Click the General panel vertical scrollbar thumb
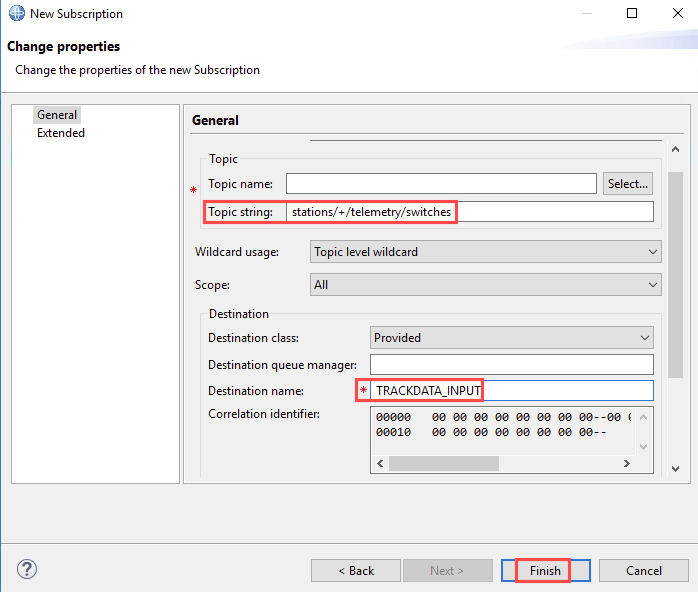The image size is (698, 592). point(675,275)
